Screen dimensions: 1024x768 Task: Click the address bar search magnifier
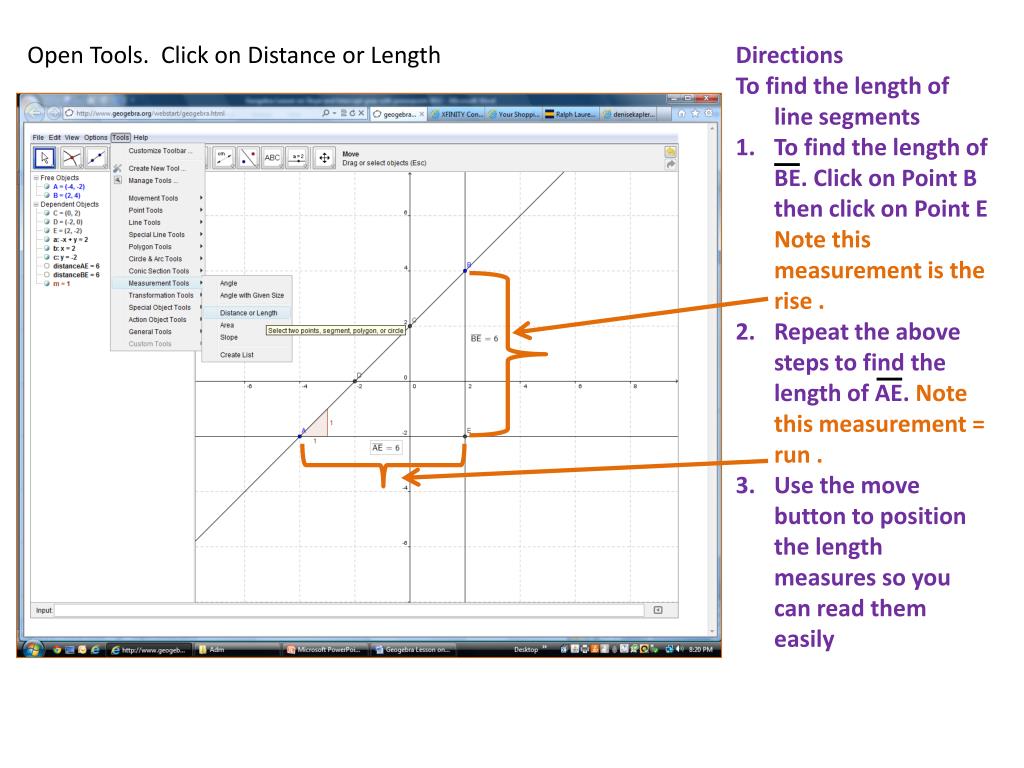(x=325, y=113)
